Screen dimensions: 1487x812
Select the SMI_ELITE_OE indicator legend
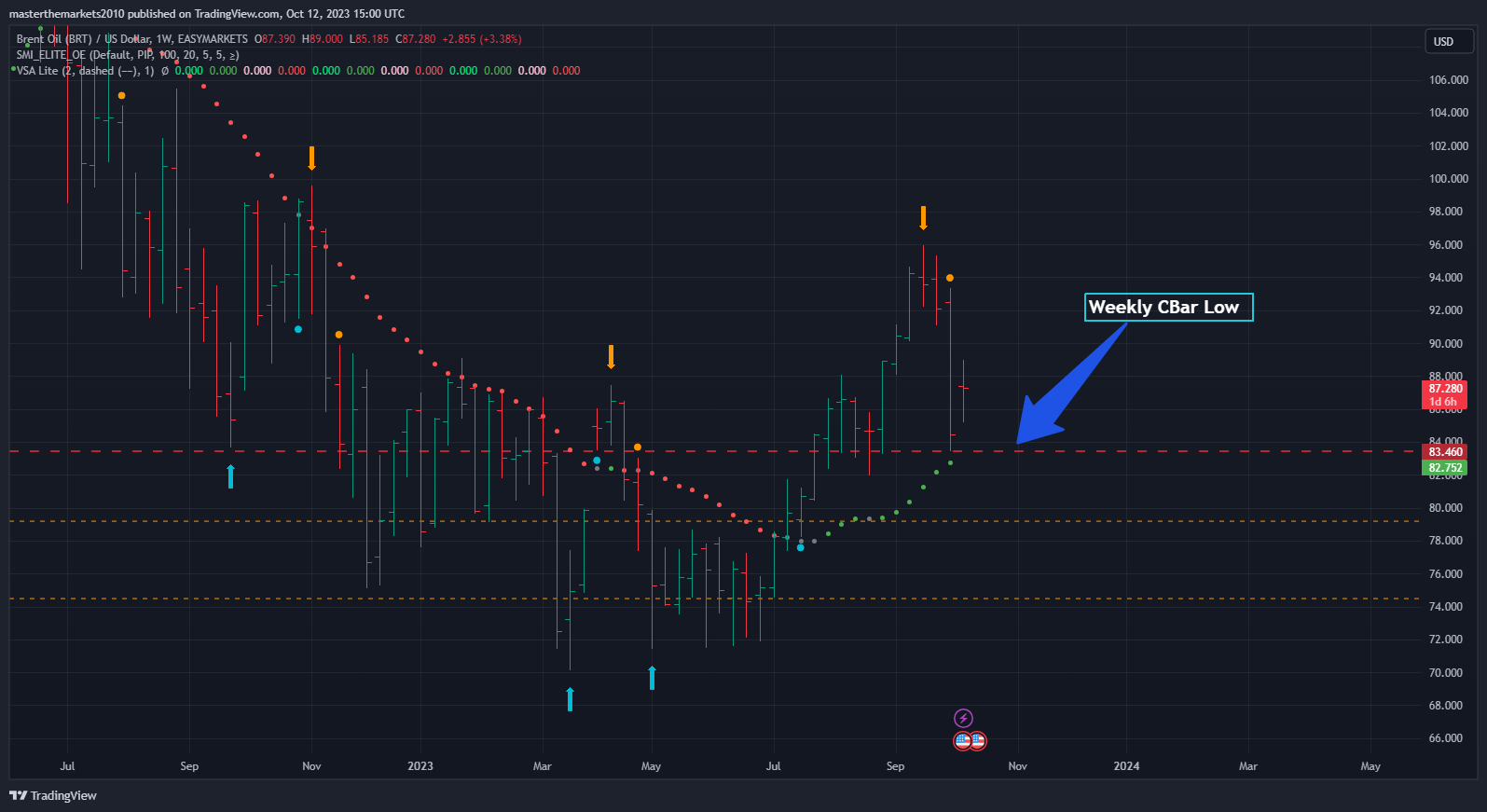(x=128, y=55)
